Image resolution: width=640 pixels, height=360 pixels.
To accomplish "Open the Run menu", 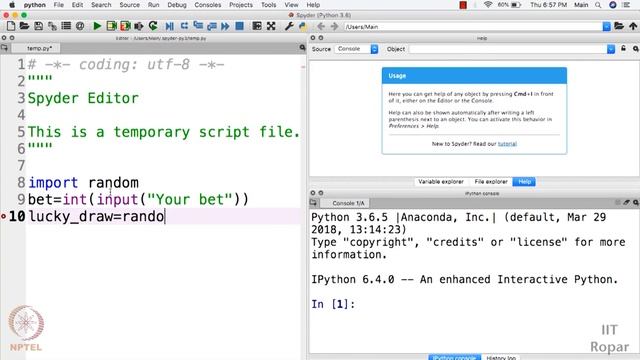I will pos(153,5).
